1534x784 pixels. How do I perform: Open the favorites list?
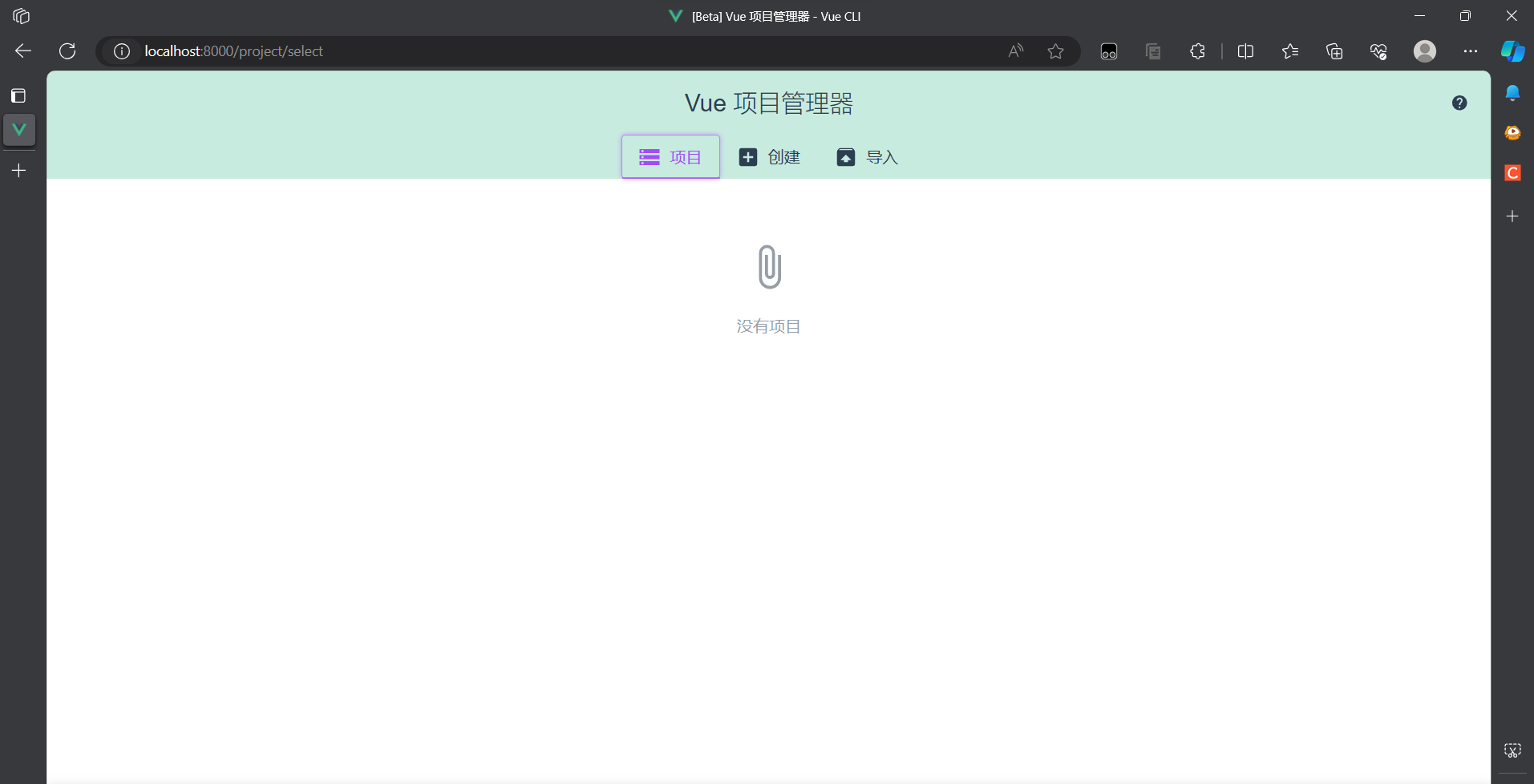point(1289,51)
